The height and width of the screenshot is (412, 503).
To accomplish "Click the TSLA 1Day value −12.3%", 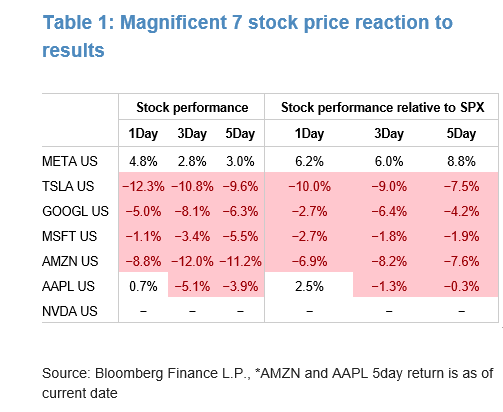I will 143,186.
